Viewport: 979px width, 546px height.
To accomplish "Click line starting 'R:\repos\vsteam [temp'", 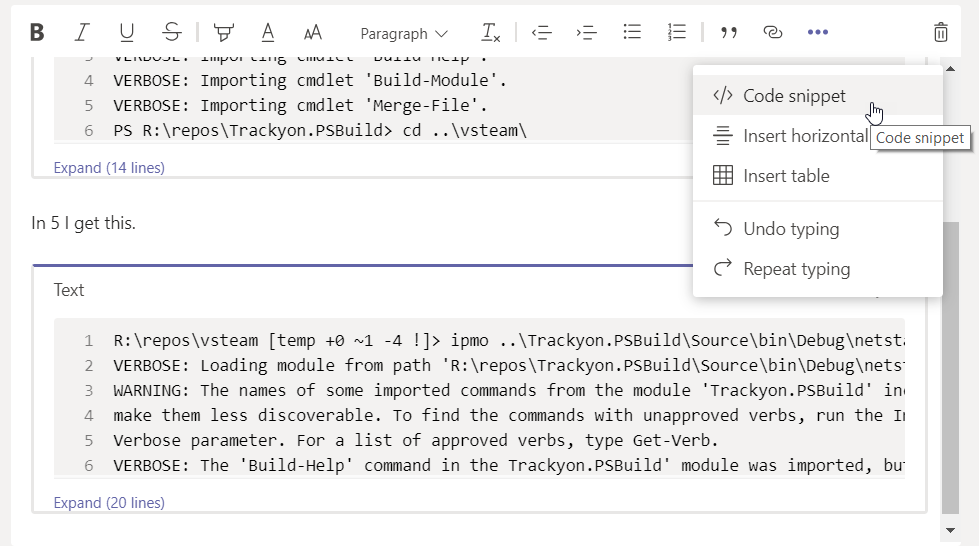I will coord(509,340).
